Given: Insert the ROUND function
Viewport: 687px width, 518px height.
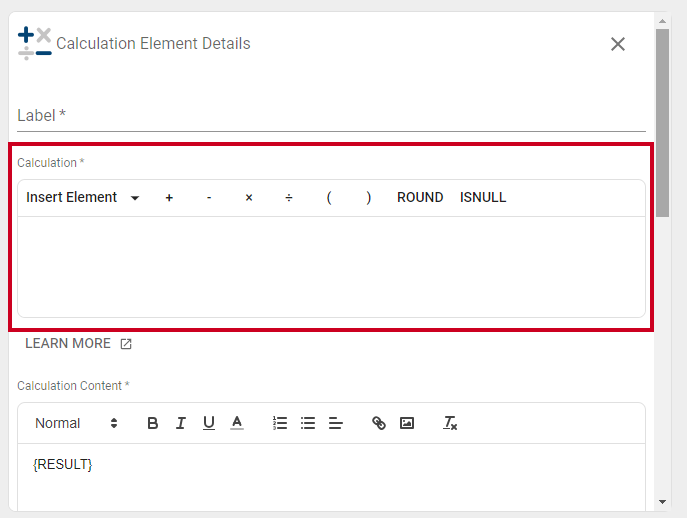Looking at the screenshot, I should 420,198.
